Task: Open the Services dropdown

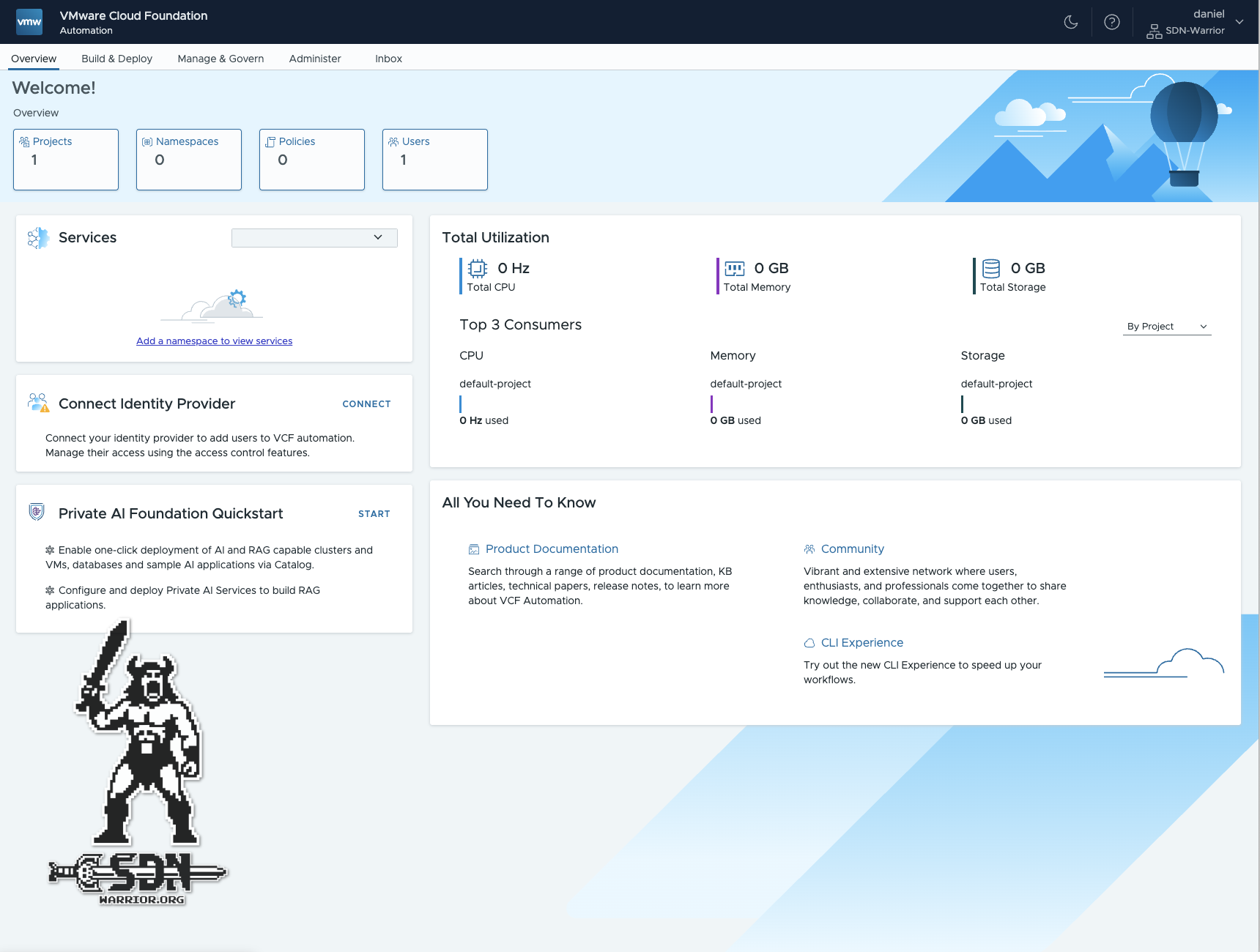Action: pos(314,237)
